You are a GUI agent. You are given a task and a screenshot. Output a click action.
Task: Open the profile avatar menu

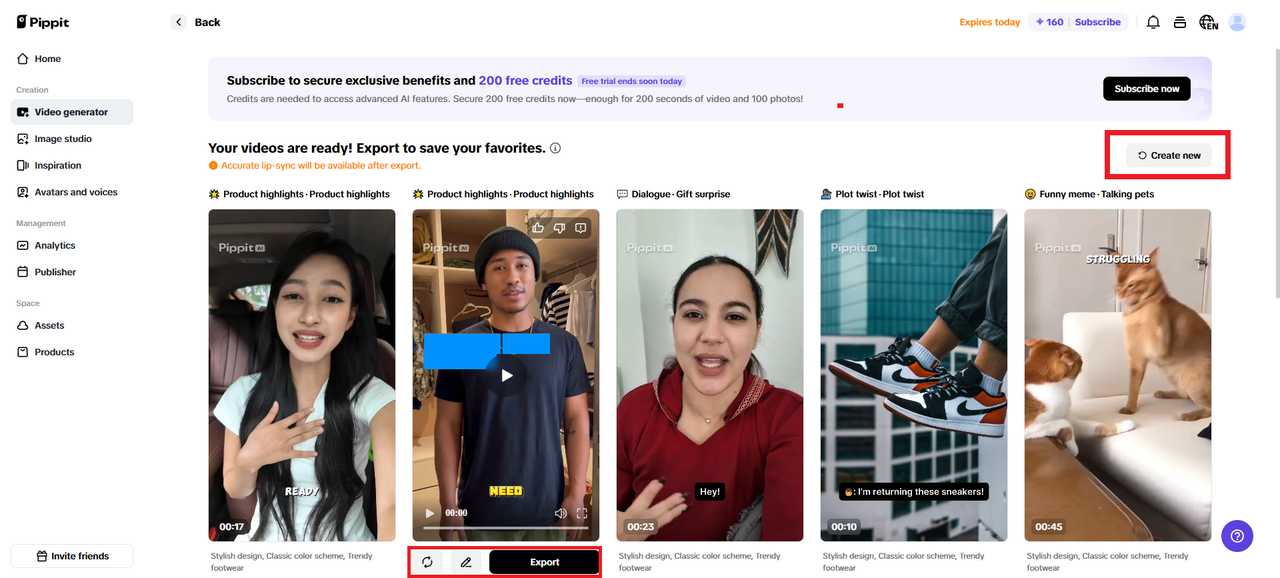[x=1237, y=21]
